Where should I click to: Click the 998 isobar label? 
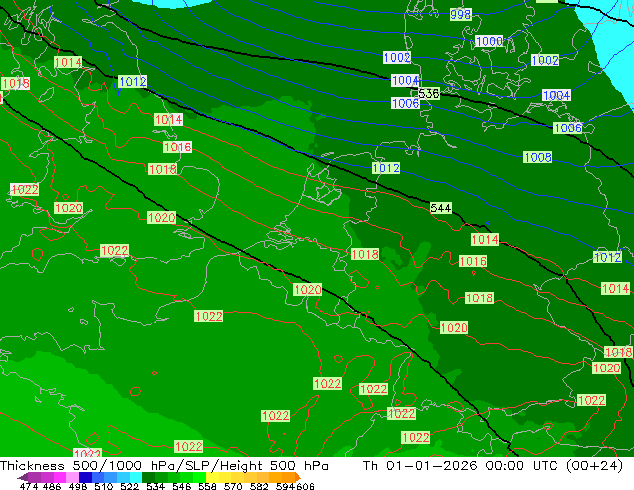tap(461, 15)
